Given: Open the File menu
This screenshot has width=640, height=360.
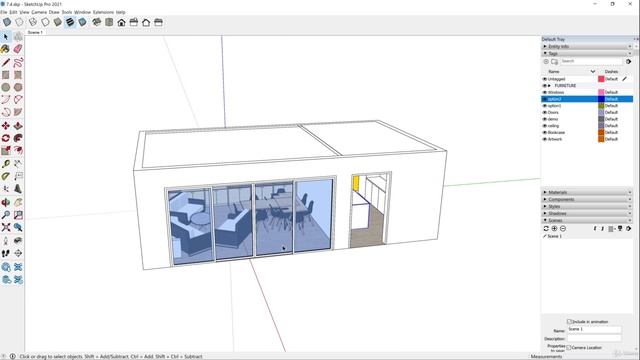Looking at the screenshot, I should tap(4, 12).
